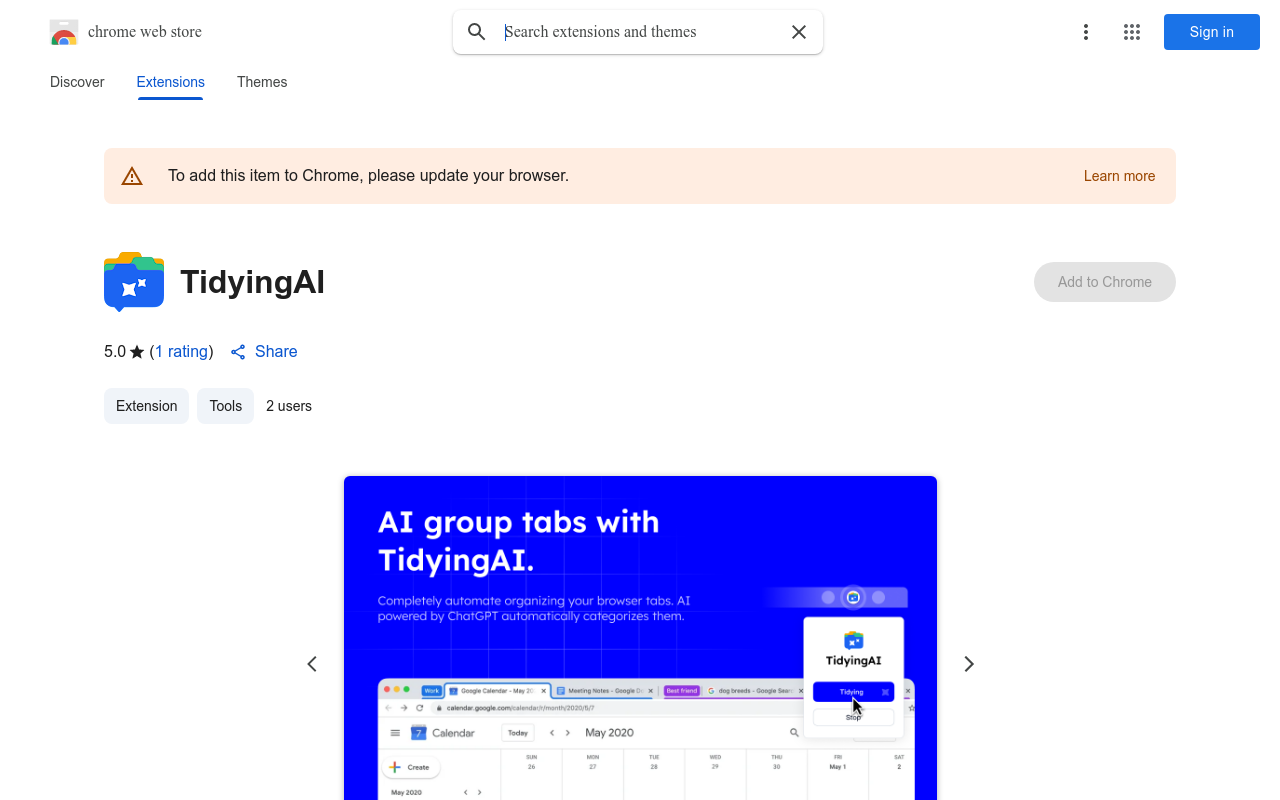Click the rating star icon
Image resolution: width=1280 pixels, height=800 pixels.
point(137,352)
